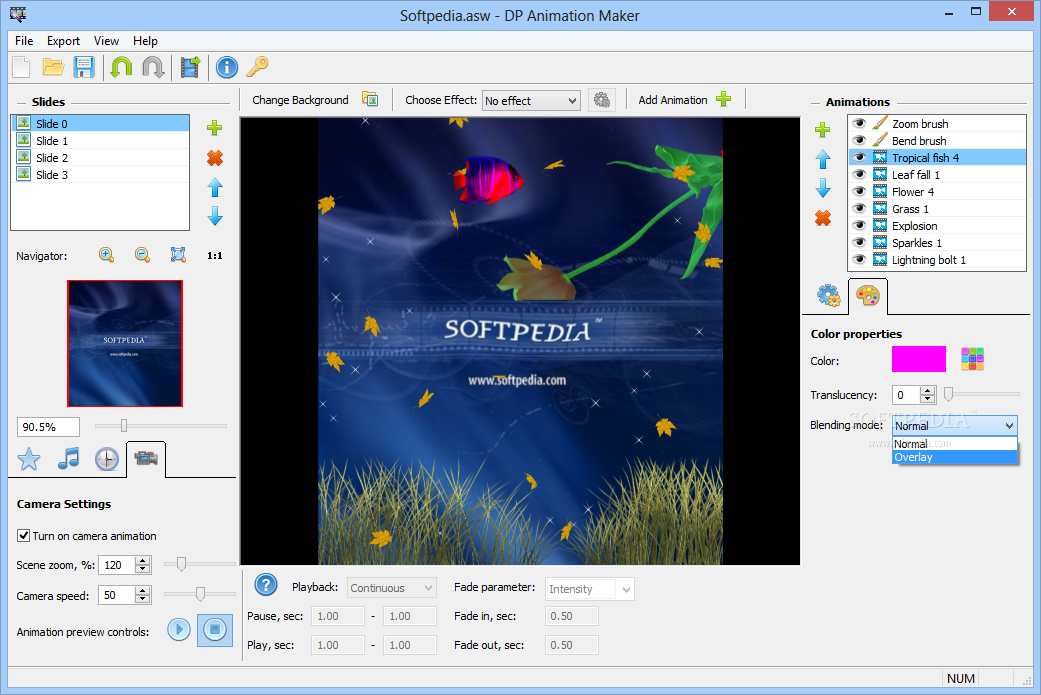Open a project with the folder icon
Image resolution: width=1041 pixels, height=695 pixels.
(53, 67)
